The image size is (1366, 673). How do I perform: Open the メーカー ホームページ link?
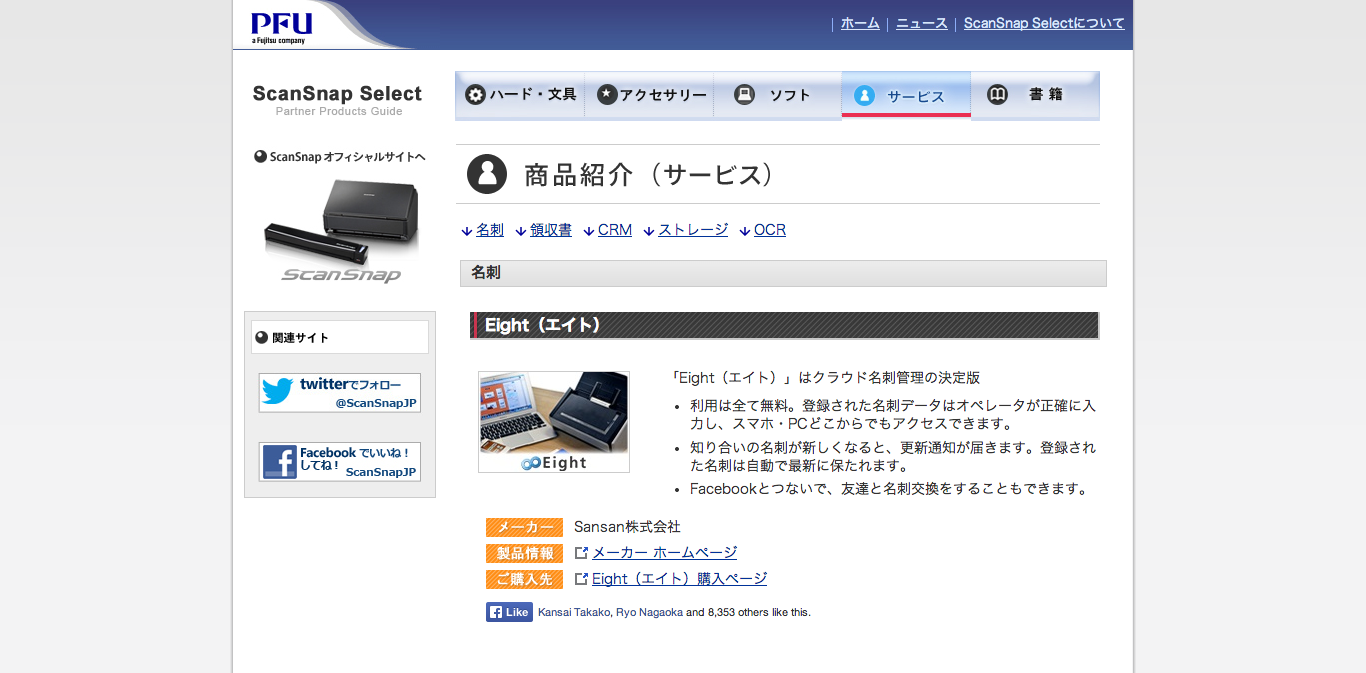(664, 553)
